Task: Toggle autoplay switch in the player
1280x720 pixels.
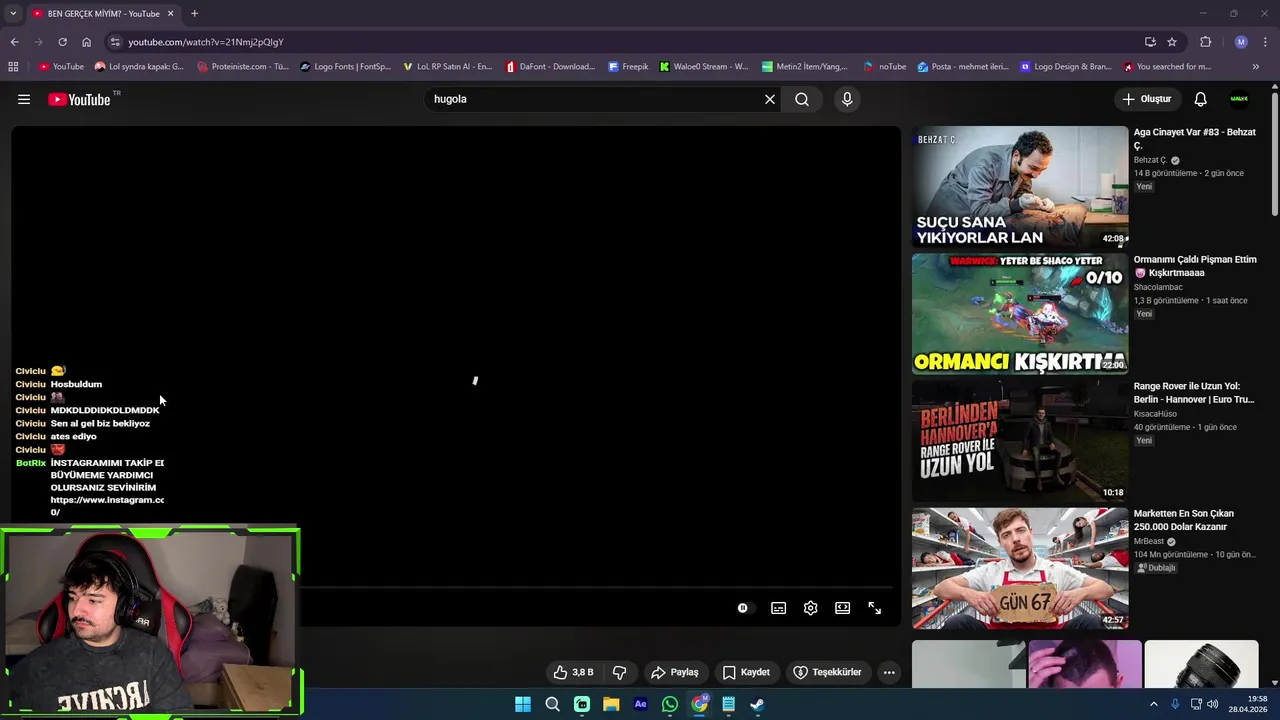Action: coord(743,608)
